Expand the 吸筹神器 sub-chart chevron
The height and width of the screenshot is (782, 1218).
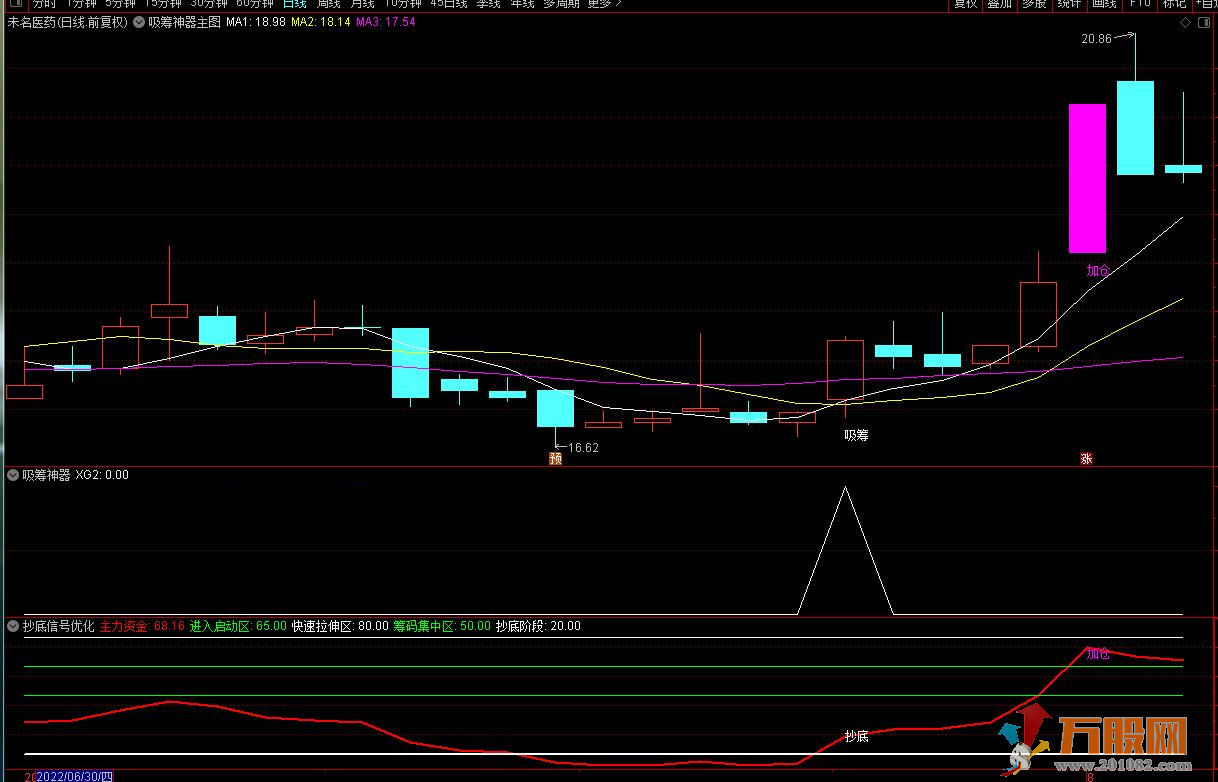pyautogui.click(x=13, y=475)
